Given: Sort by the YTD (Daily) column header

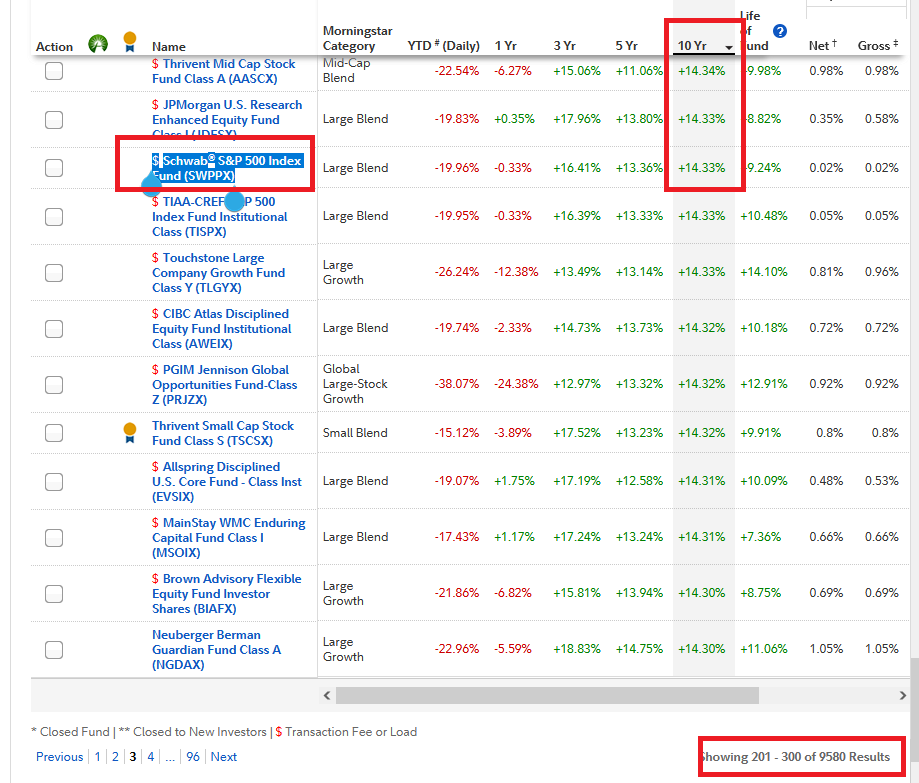Looking at the screenshot, I should [x=444, y=46].
